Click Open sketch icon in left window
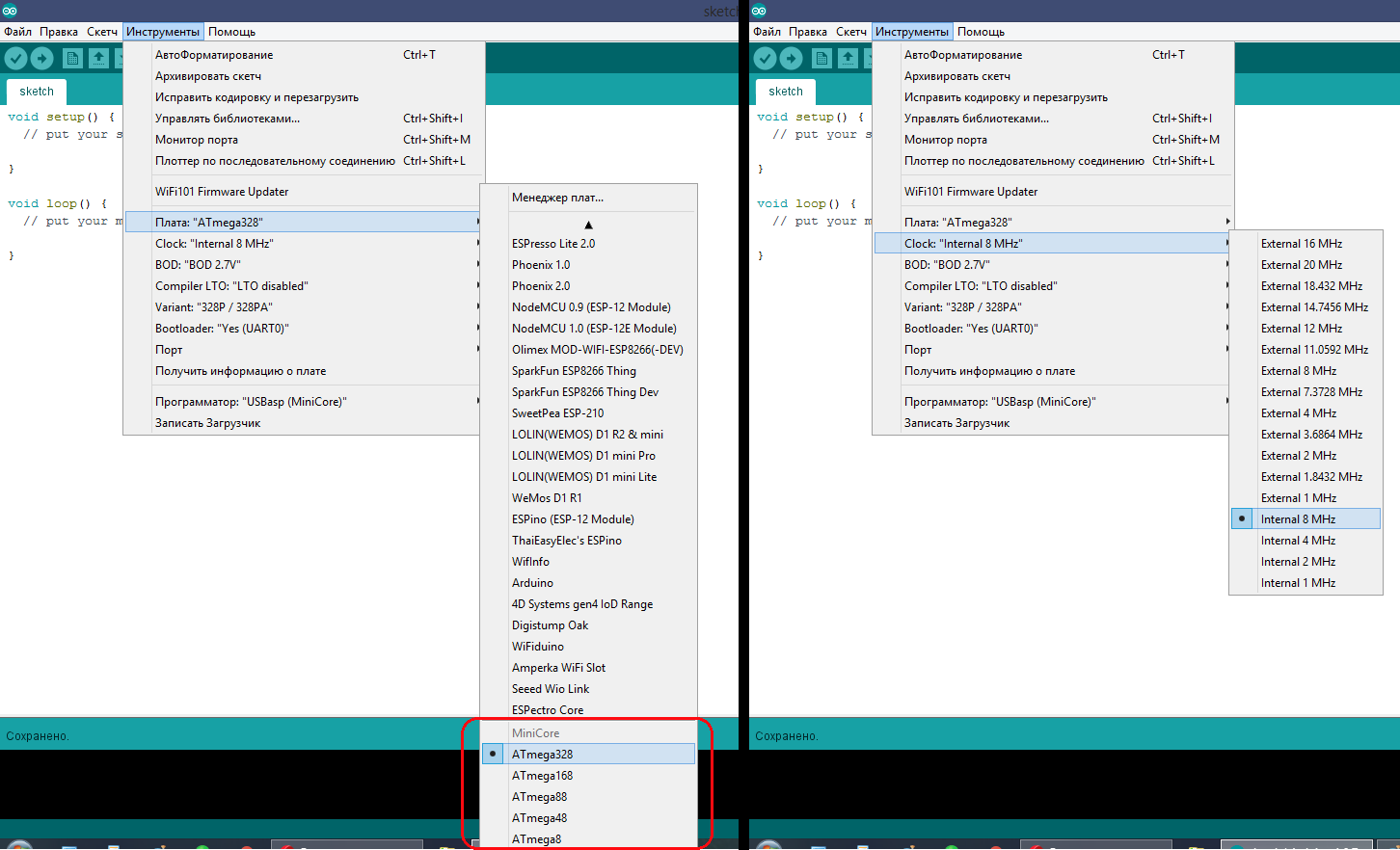Image resolution: width=1400 pixels, height=850 pixels. 98,59
